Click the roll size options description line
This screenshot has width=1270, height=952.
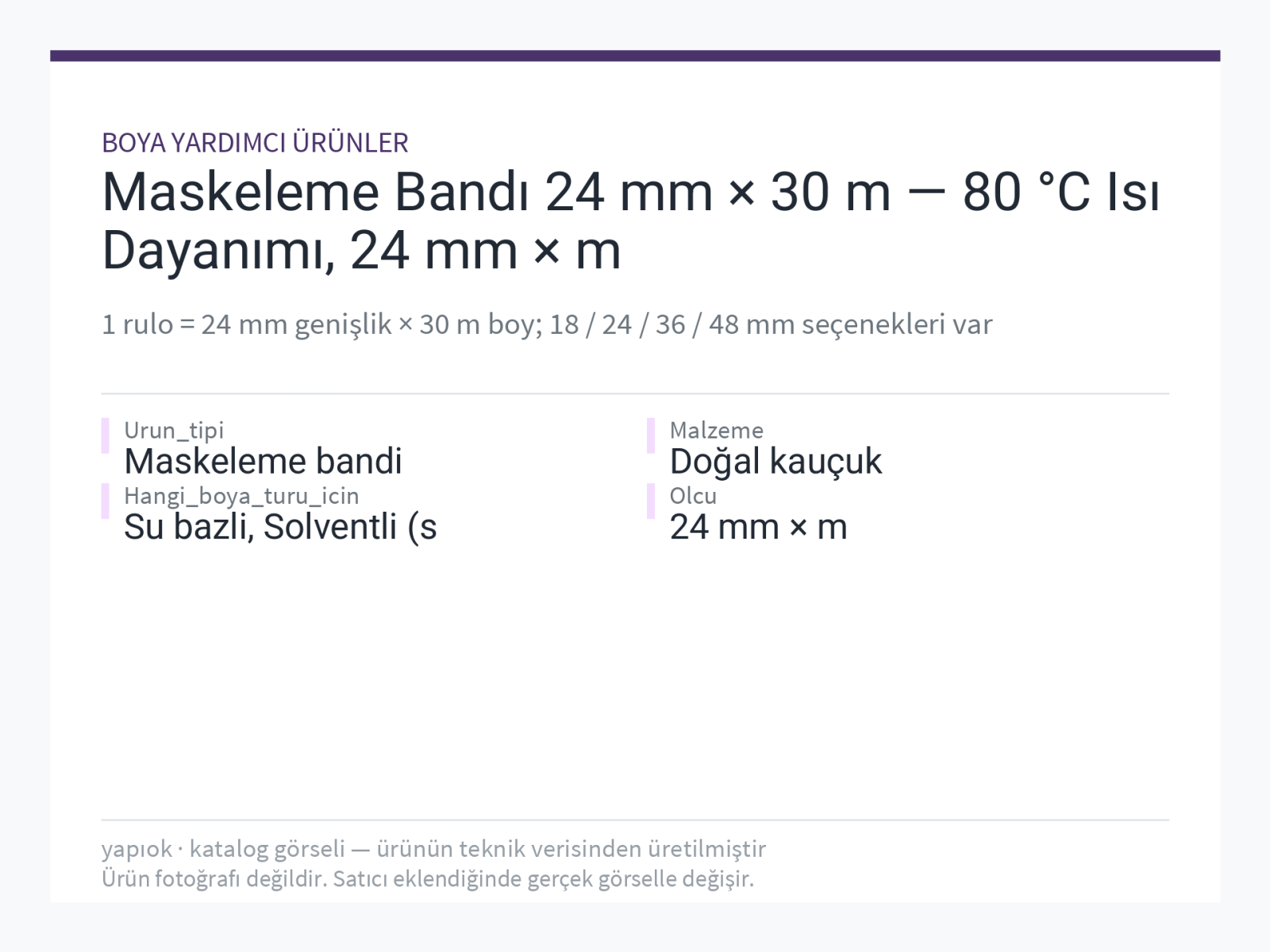(x=547, y=324)
